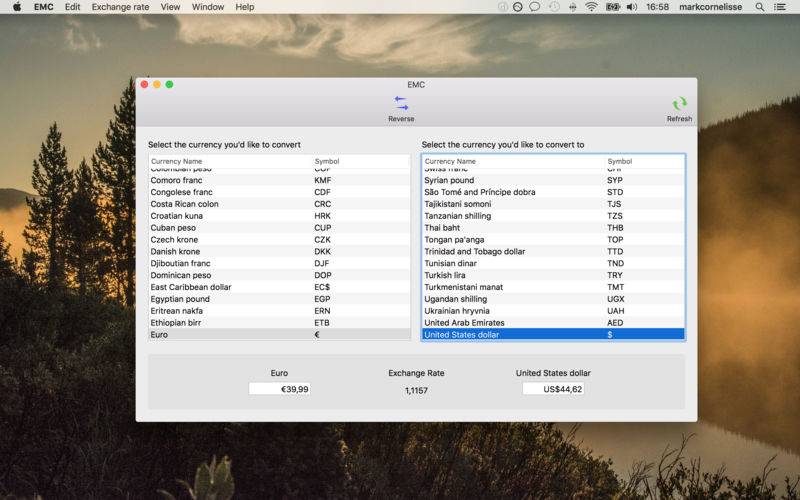
Task: Open the Window menu
Action: [x=208, y=7]
